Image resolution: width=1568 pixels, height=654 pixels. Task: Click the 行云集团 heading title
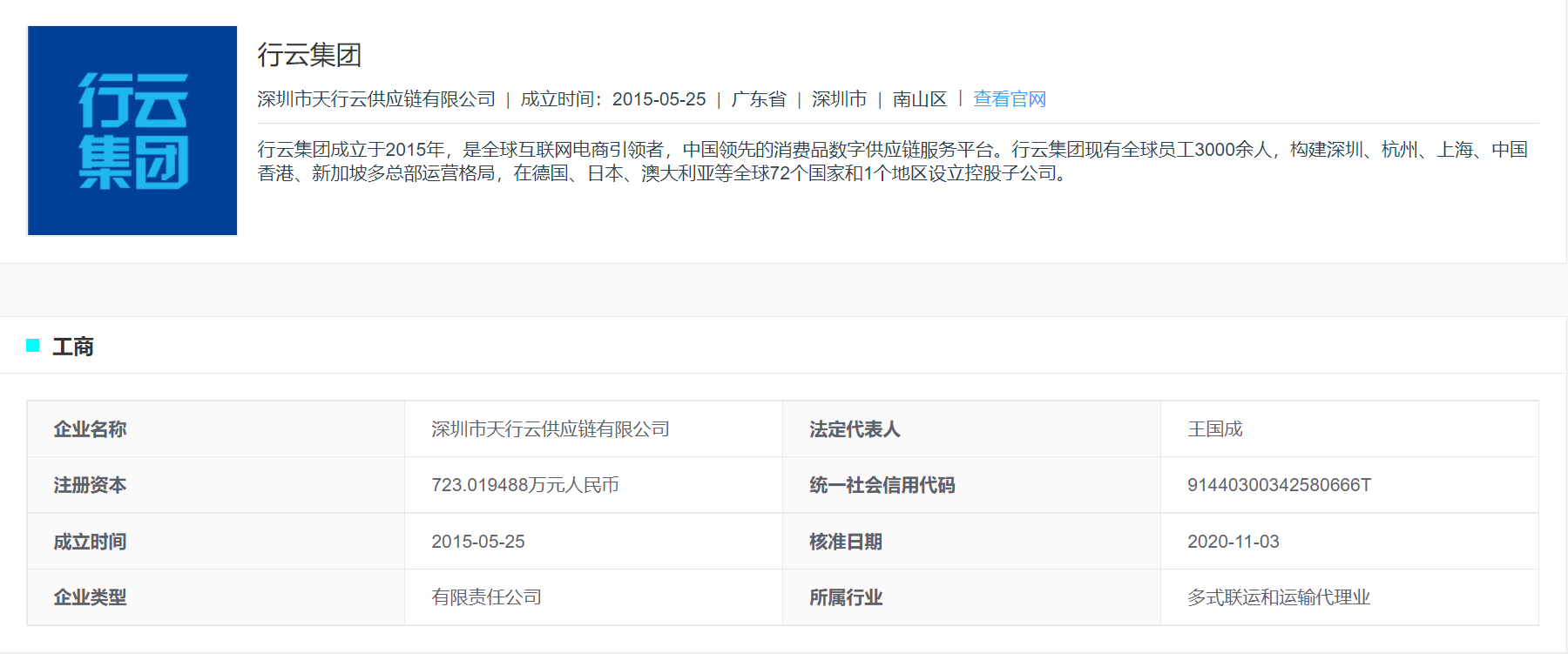(309, 55)
